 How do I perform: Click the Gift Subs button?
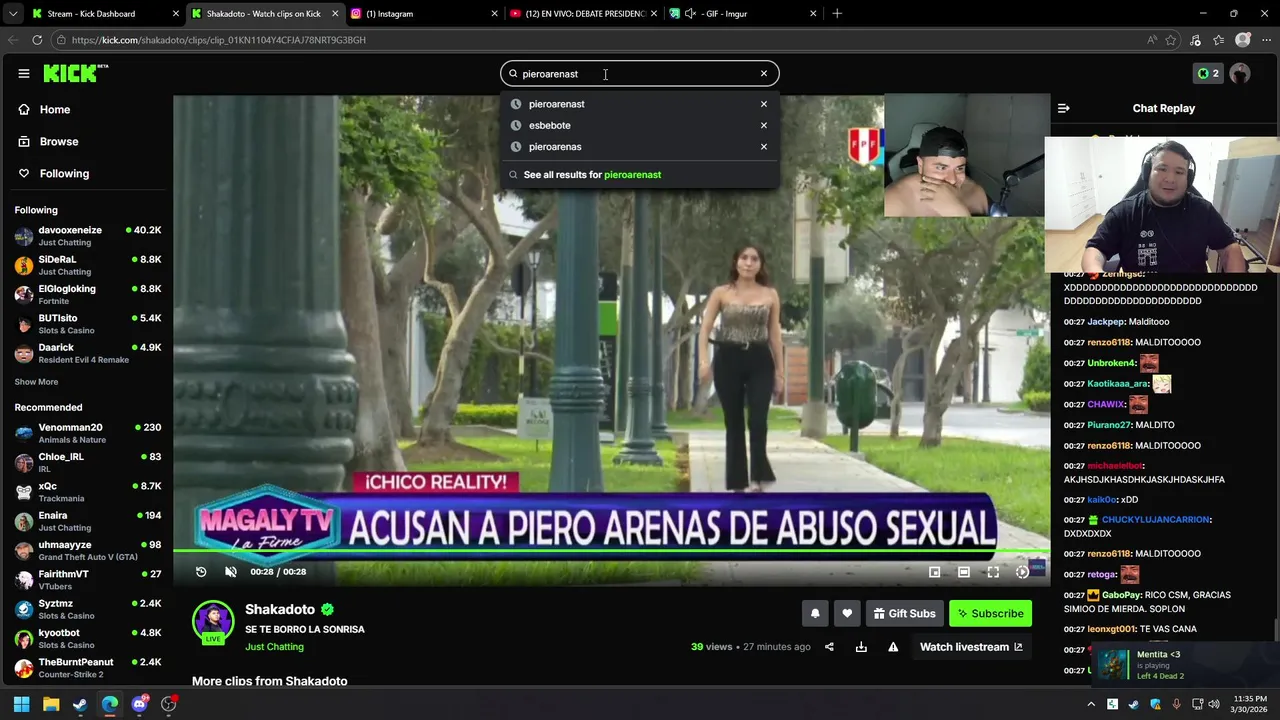coord(904,613)
